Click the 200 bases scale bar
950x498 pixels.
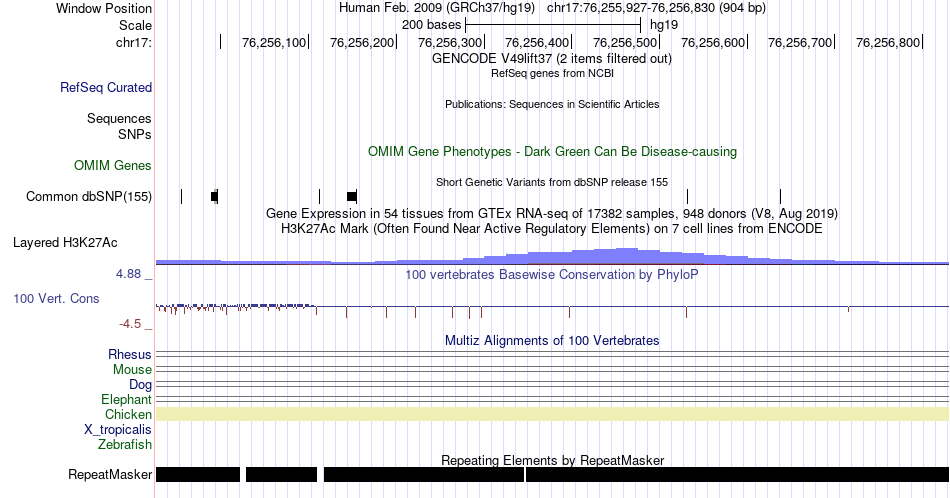(553, 25)
